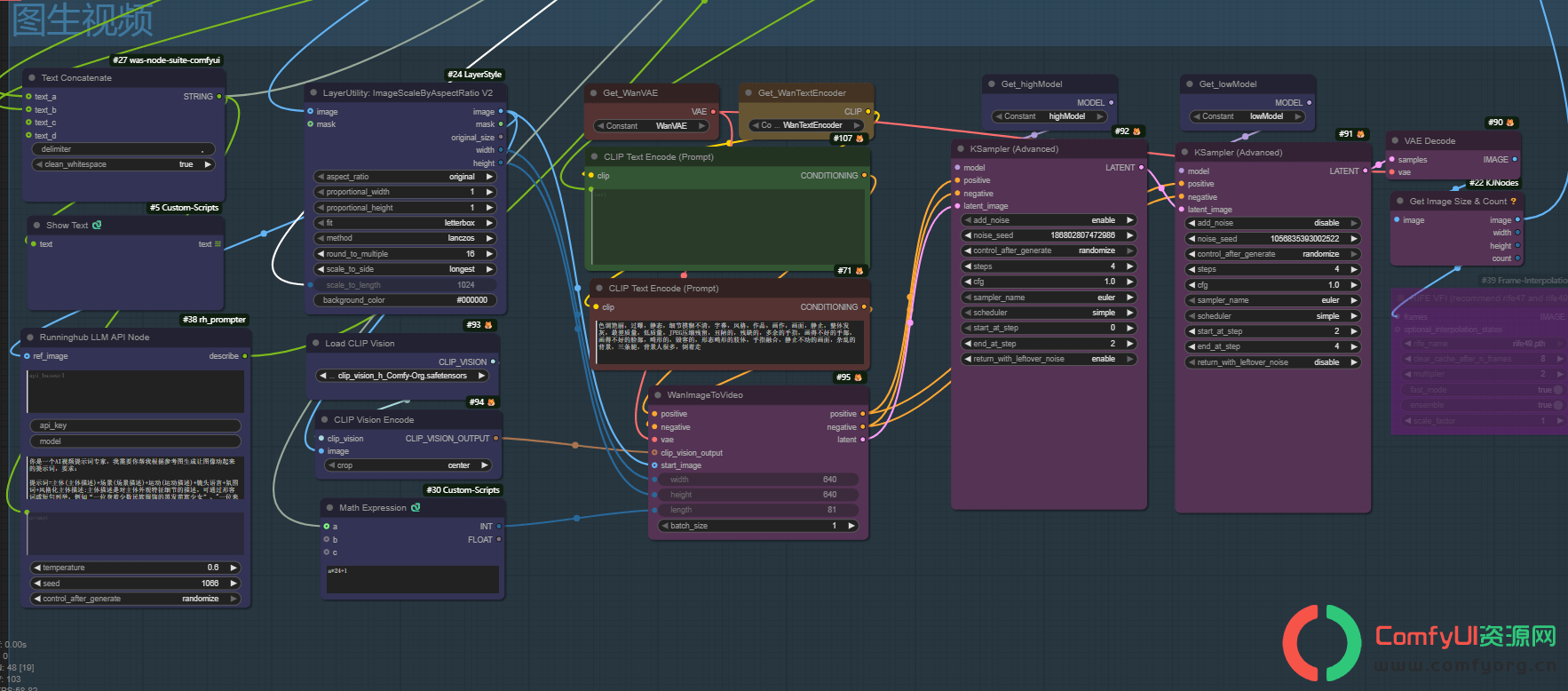The height and width of the screenshot is (691, 1568).
Task: Click the Constant WanVAE field in Get_WanVAE
Action: 651,126
